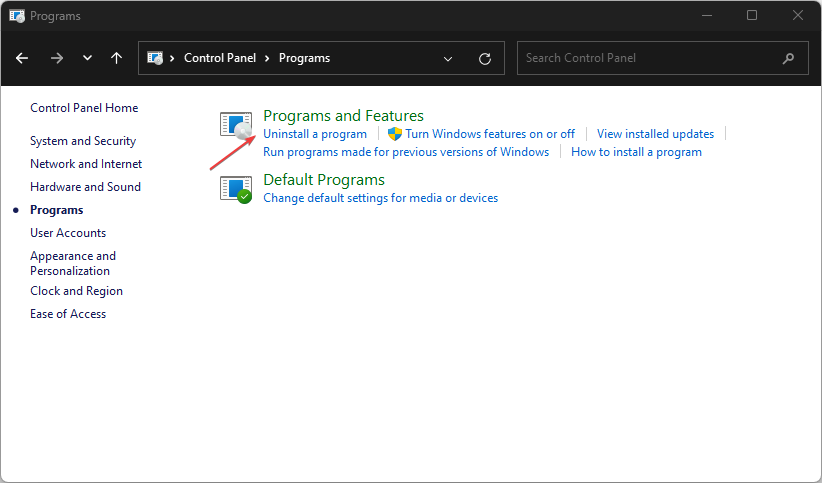Open Change default settings for media or devices

pos(381,198)
